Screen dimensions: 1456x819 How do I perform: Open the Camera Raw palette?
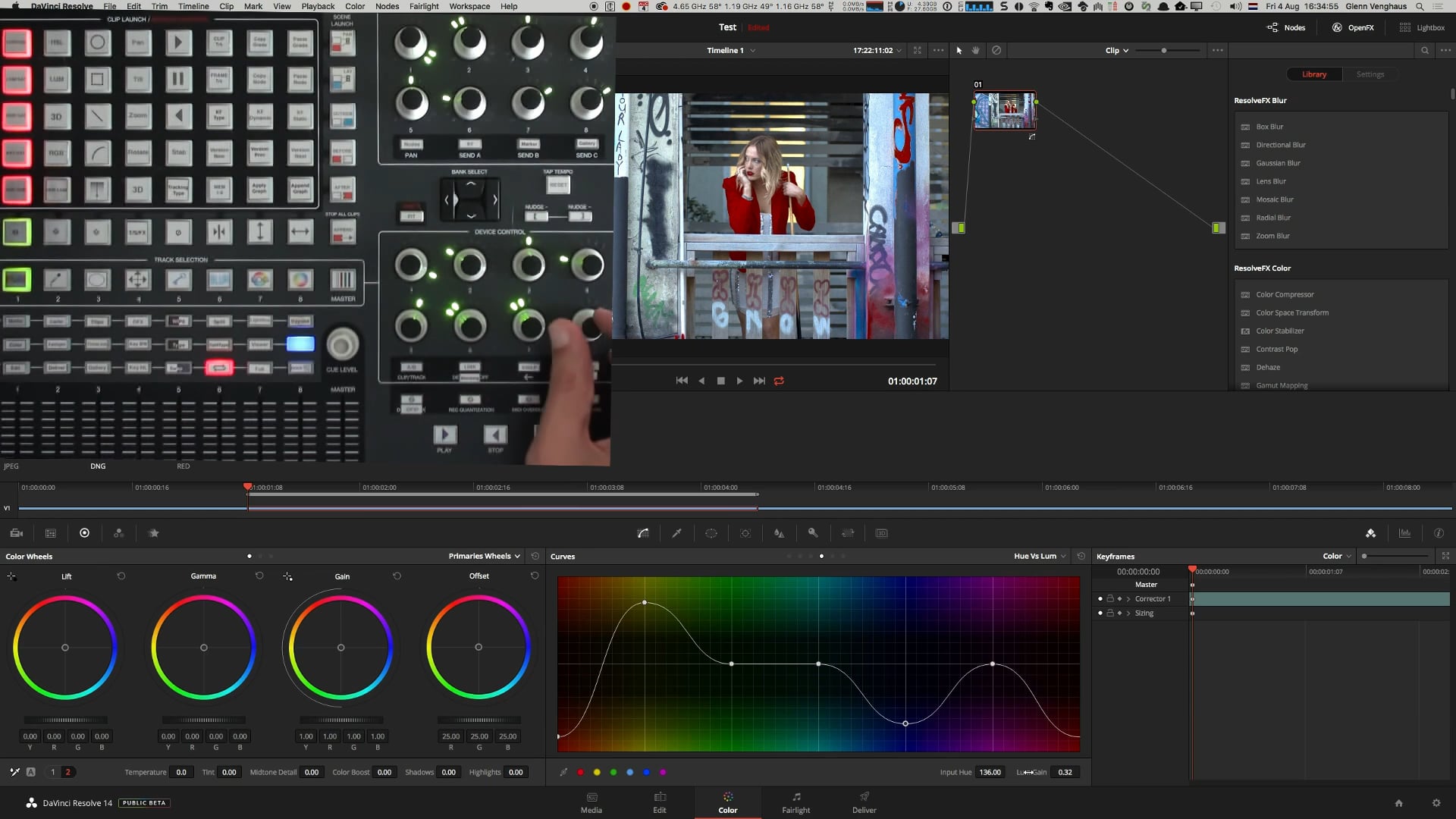15,533
